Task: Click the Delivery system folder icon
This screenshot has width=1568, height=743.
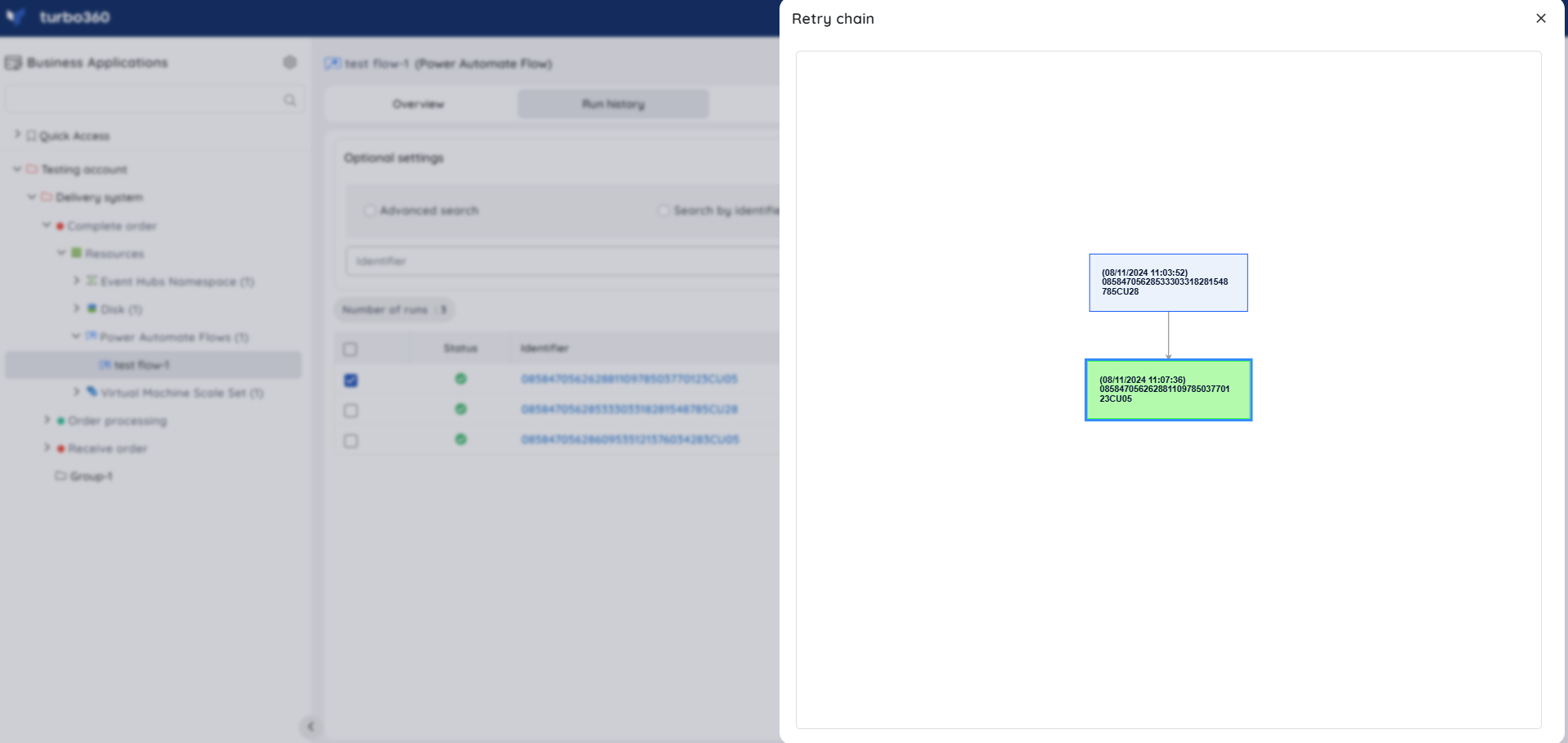Action: [x=47, y=196]
